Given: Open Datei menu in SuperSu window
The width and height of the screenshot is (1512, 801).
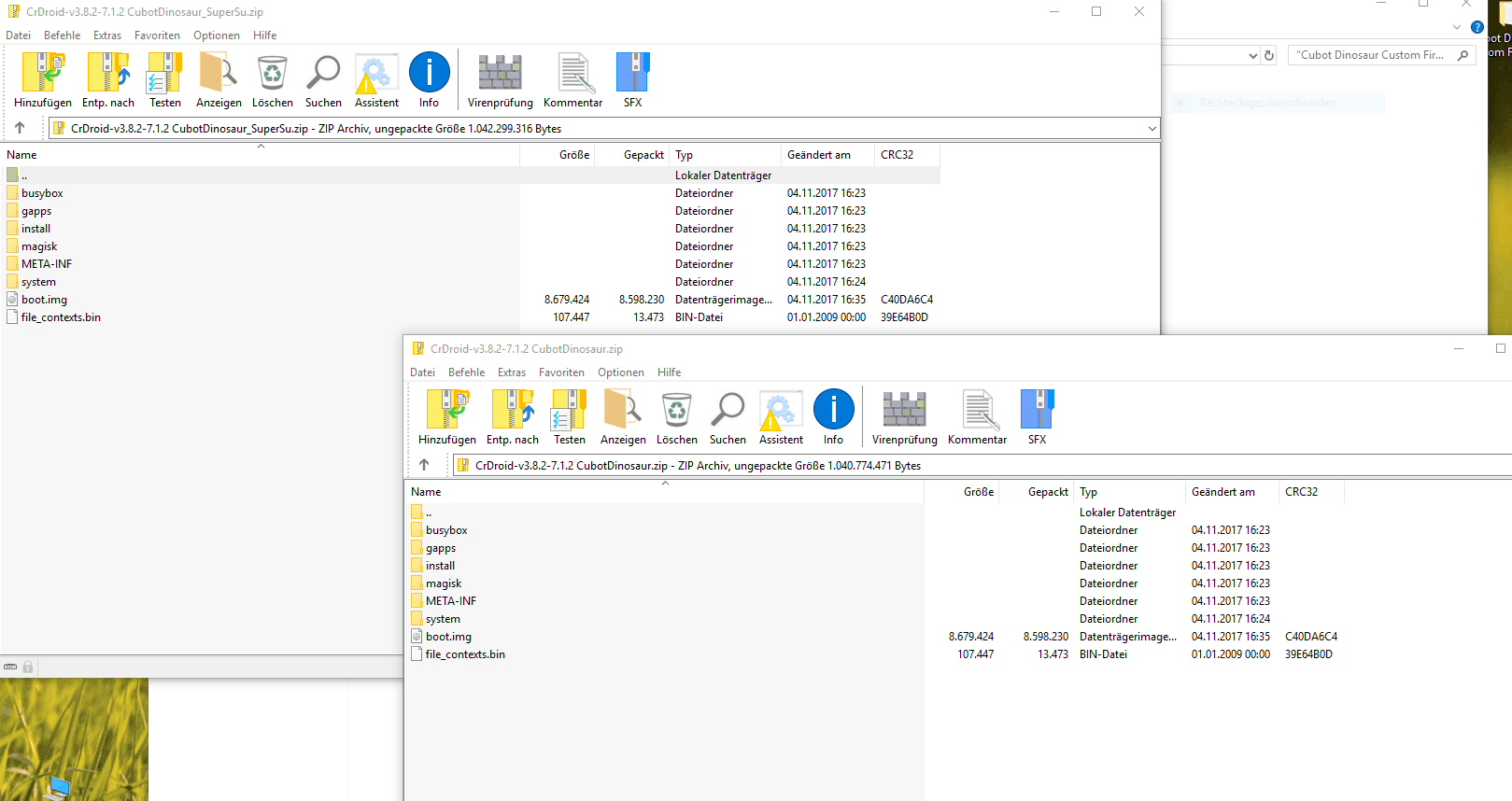Looking at the screenshot, I should tap(18, 35).
